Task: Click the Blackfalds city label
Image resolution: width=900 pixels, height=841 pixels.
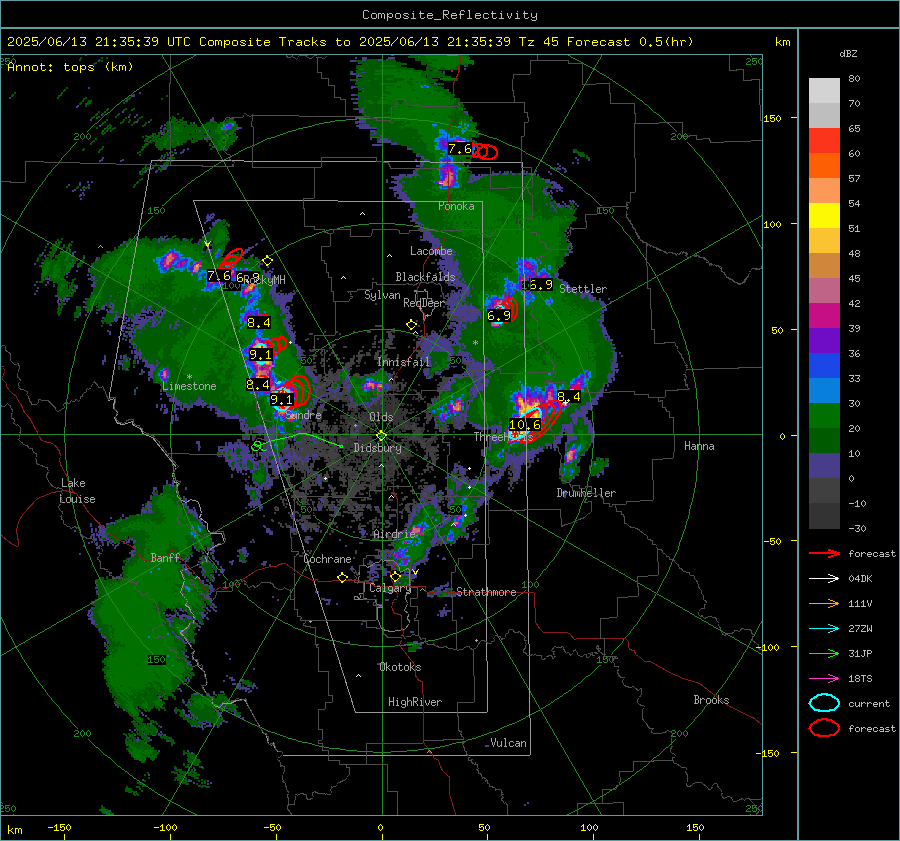Action: [x=425, y=277]
